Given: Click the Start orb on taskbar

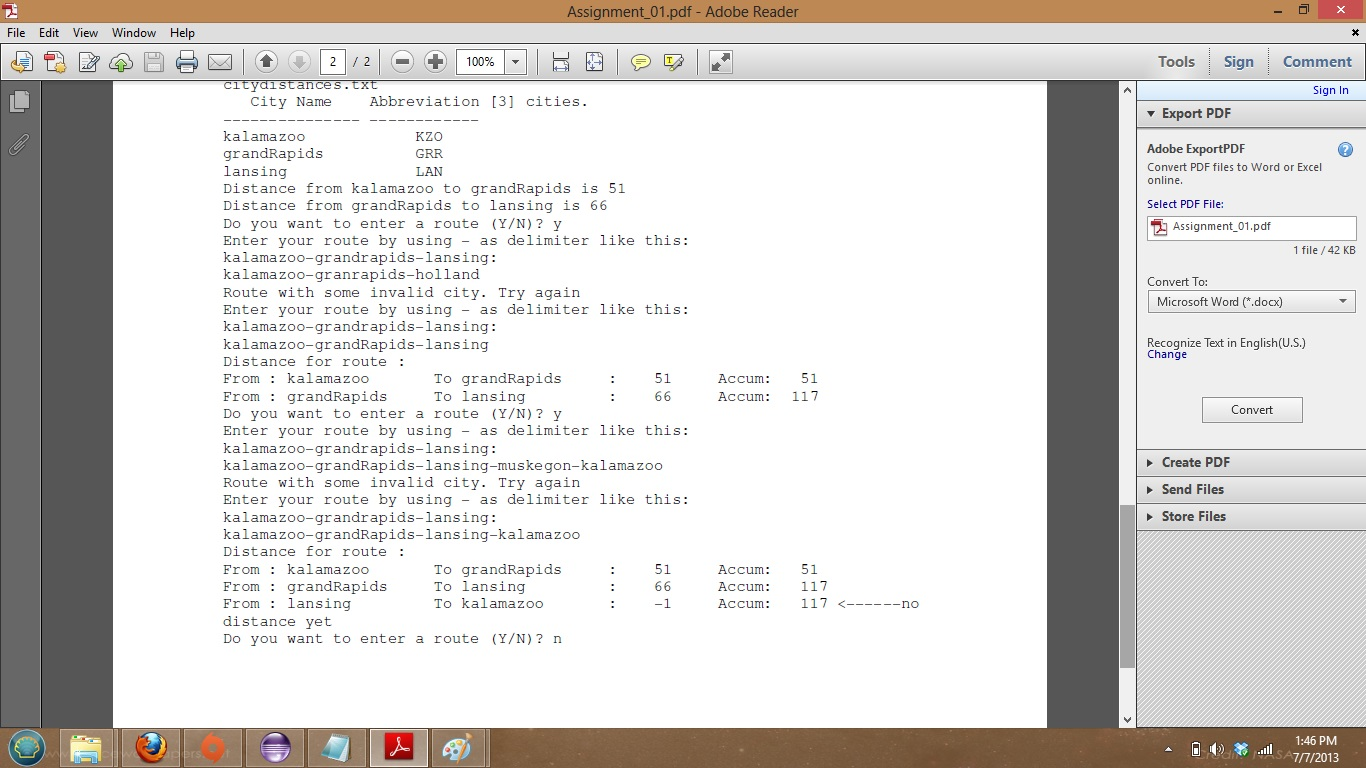Looking at the screenshot, I should click(27, 748).
